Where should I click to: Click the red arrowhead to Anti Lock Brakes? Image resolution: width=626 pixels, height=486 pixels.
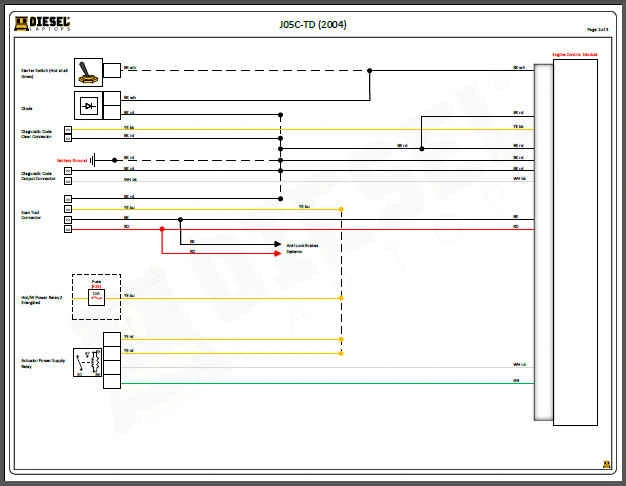tap(277, 252)
